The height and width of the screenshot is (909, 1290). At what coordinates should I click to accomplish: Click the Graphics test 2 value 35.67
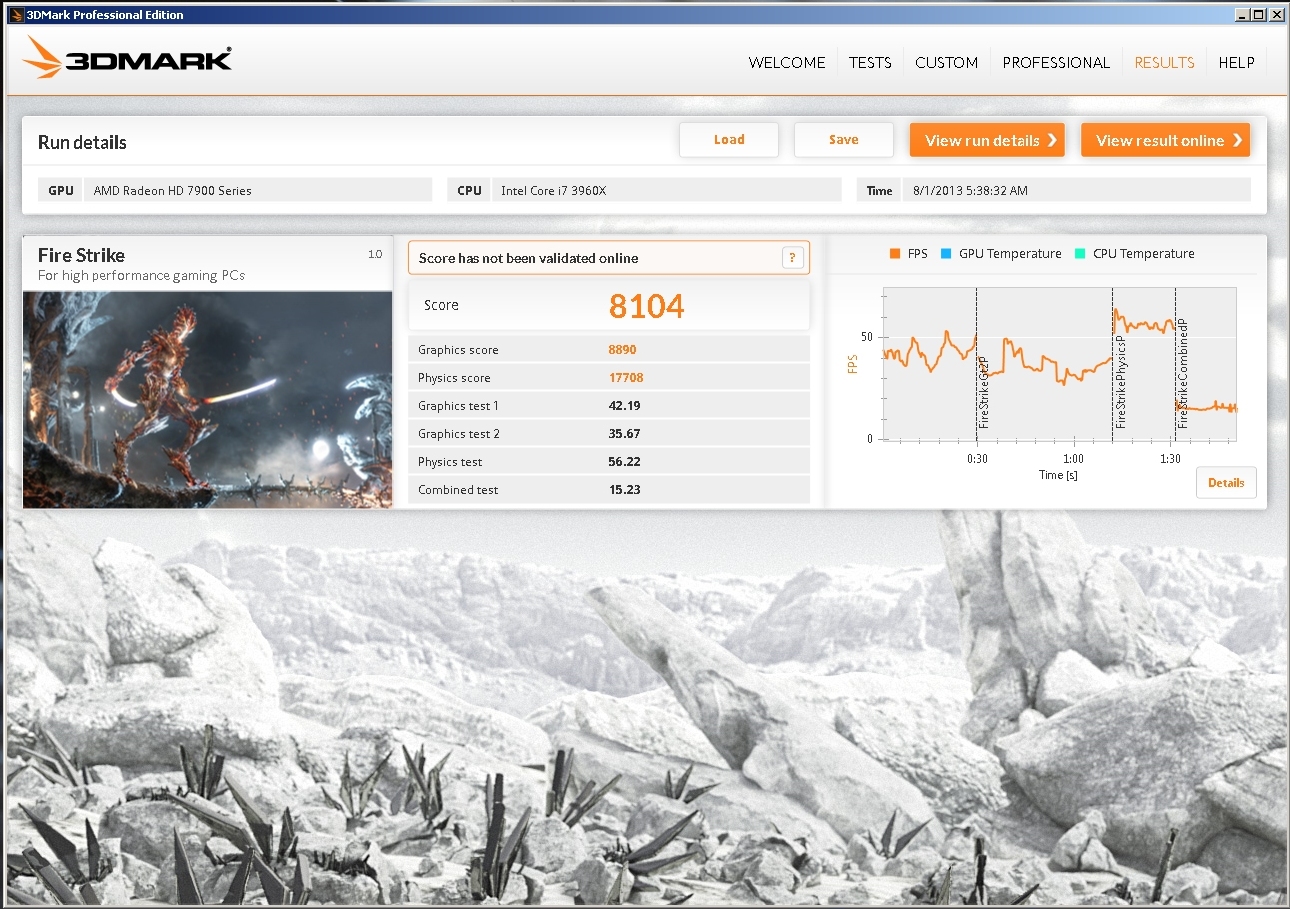point(624,434)
